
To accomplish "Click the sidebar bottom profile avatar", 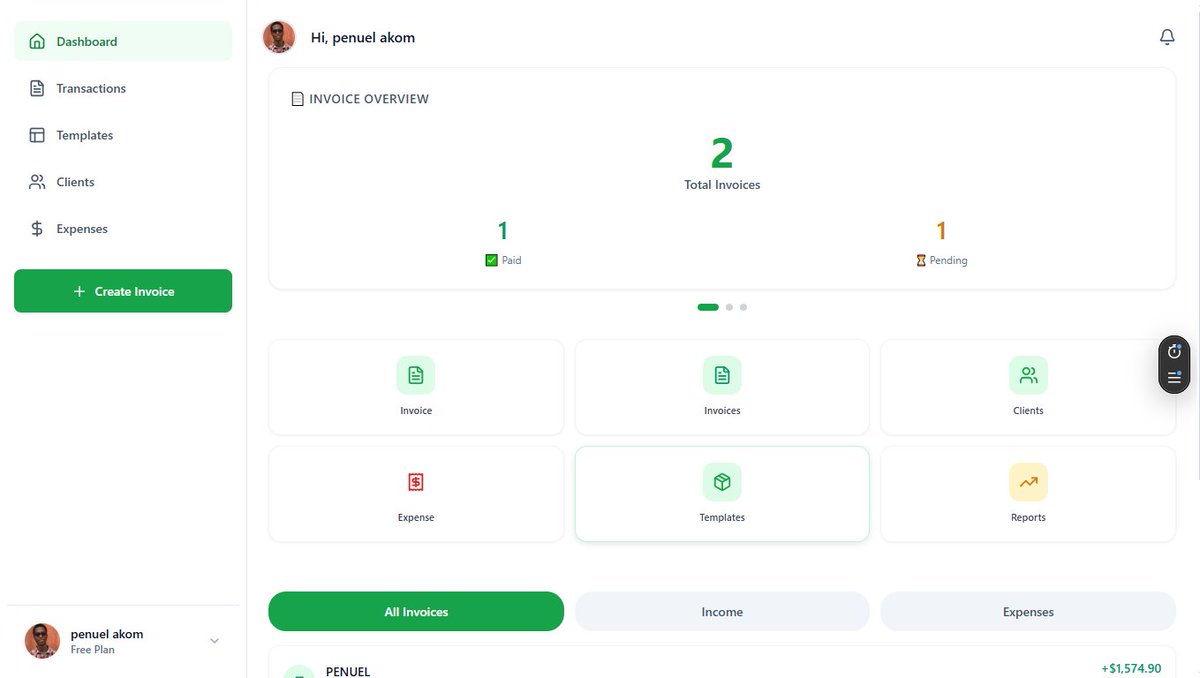I will tap(42, 641).
